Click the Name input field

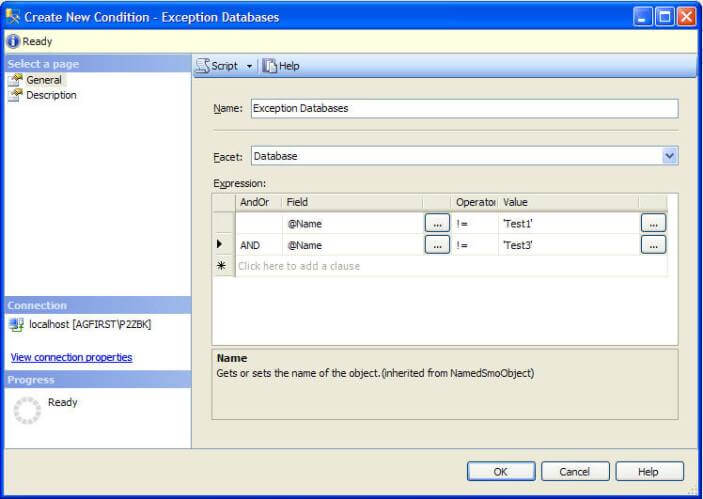[464, 108]
